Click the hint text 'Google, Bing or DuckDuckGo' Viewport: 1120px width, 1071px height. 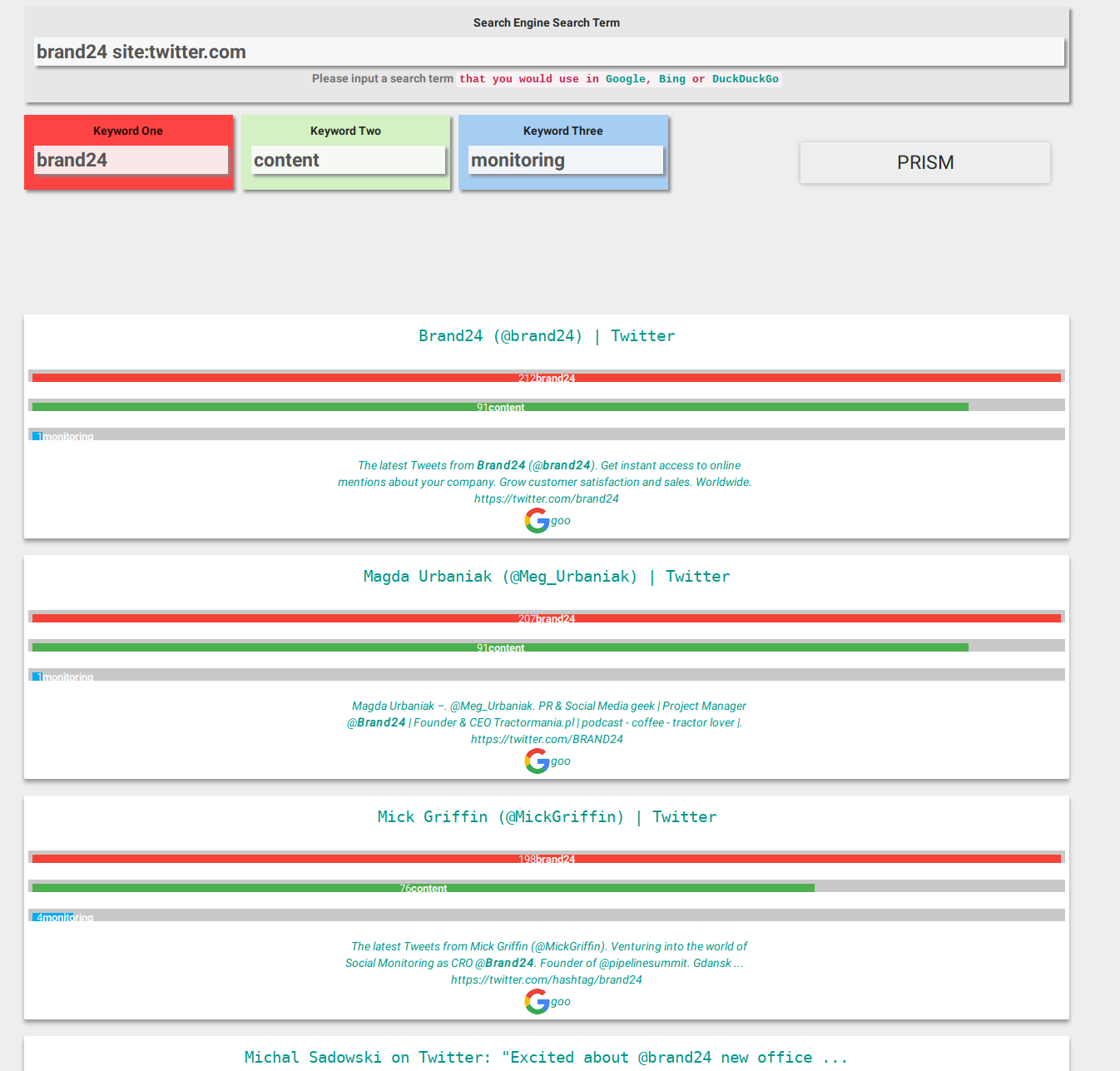692,79
